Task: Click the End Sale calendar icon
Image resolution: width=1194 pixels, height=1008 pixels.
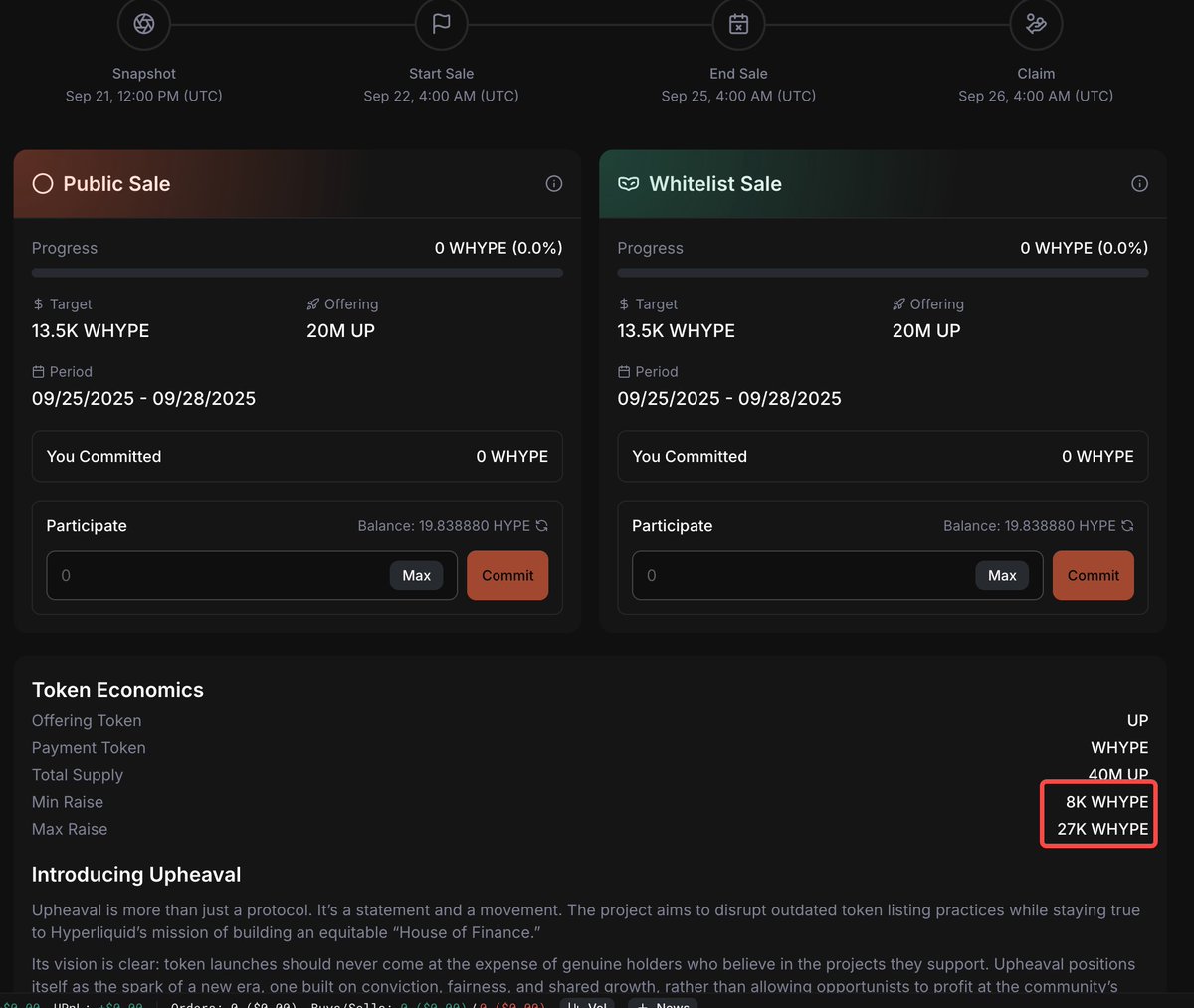Action: coord(738,24)
